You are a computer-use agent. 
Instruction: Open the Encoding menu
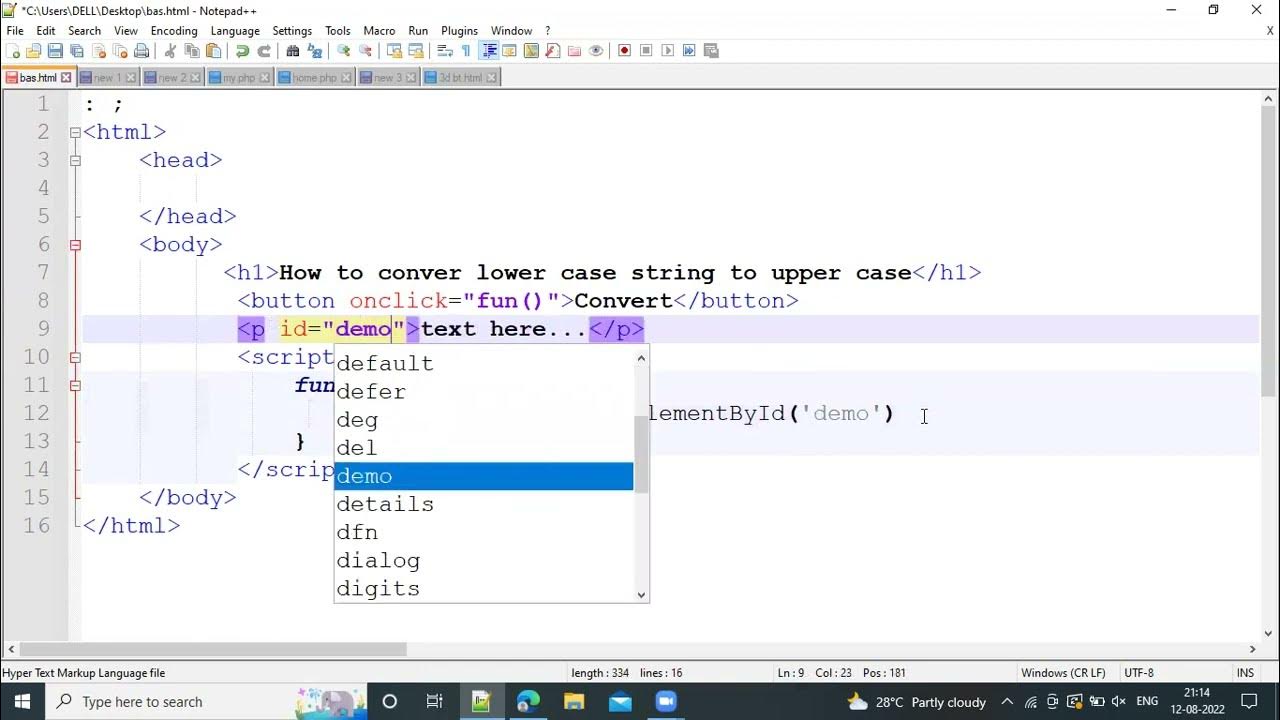pyautogui.click(x=174, y=31)
